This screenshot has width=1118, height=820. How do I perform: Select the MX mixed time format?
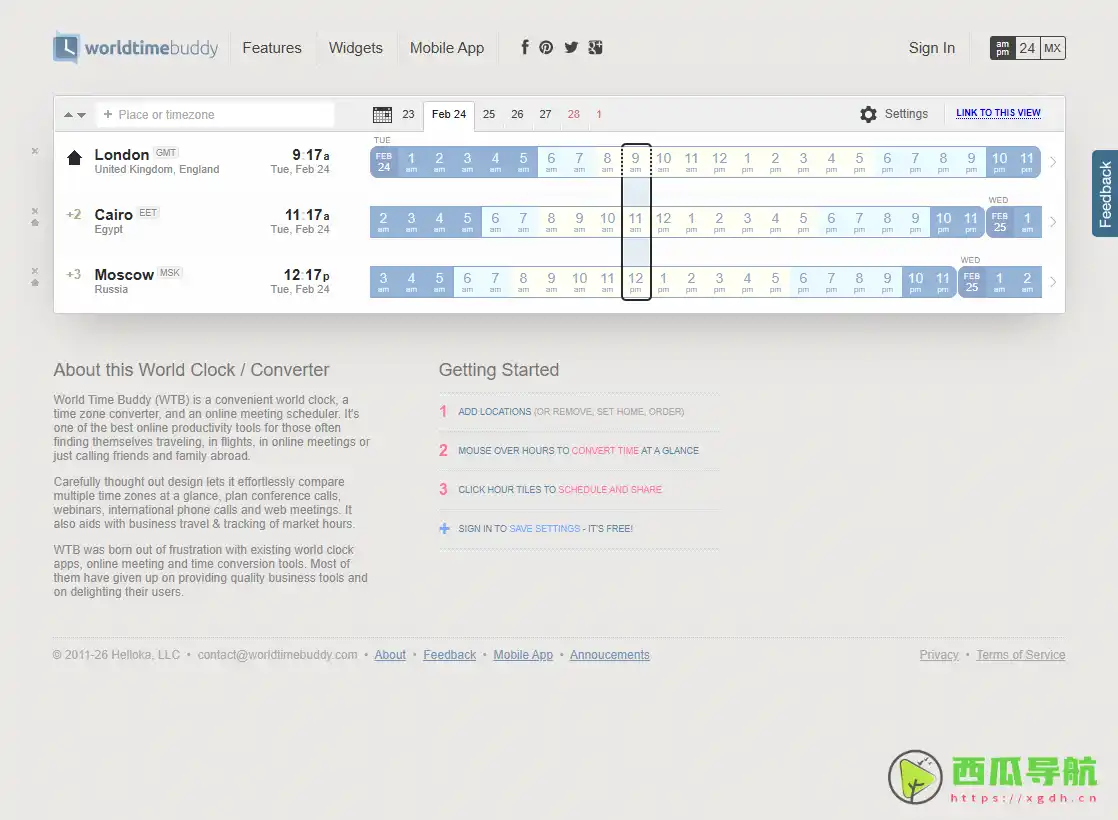(x=1052, y=48)
